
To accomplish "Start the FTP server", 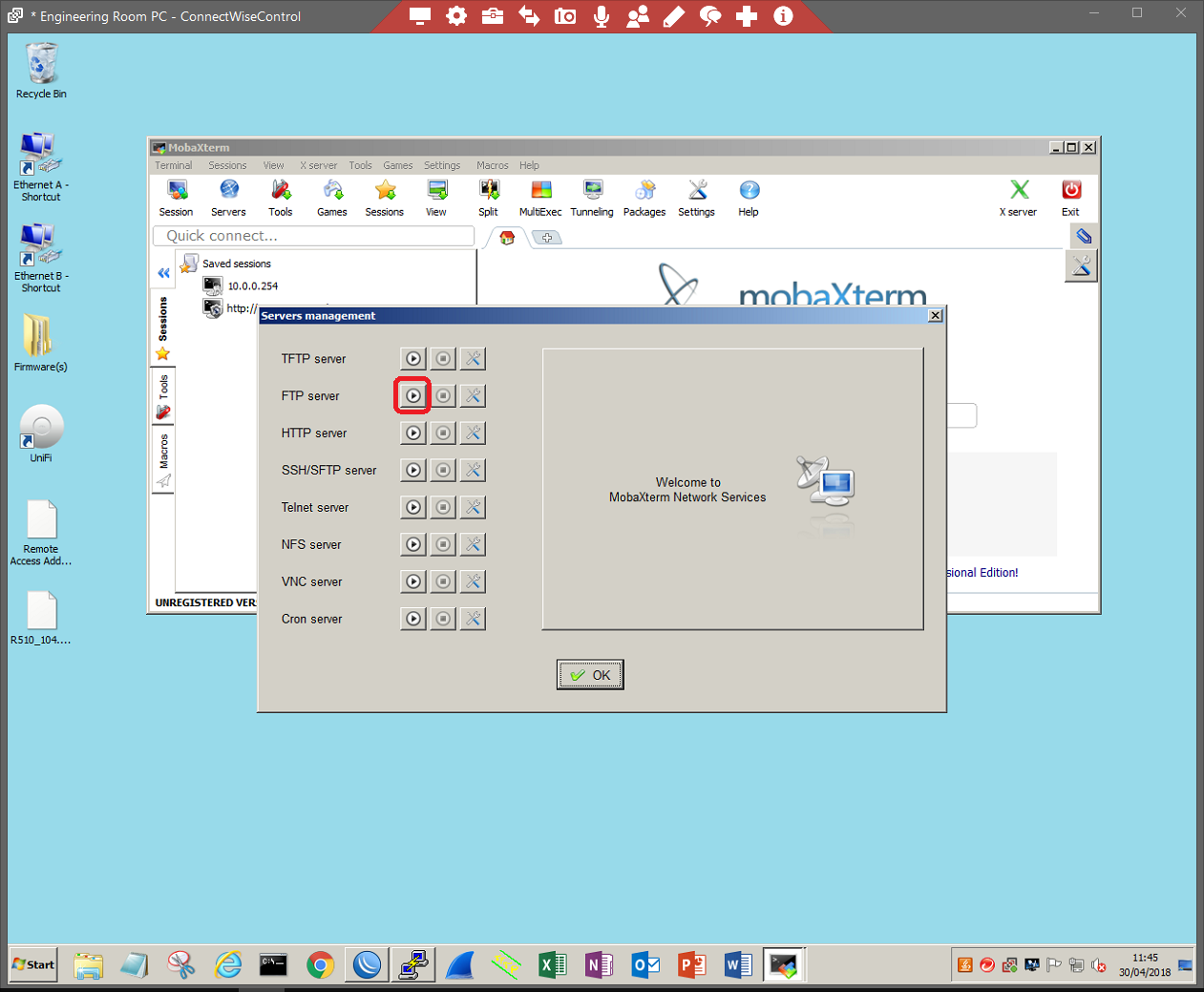I will 412,395.
